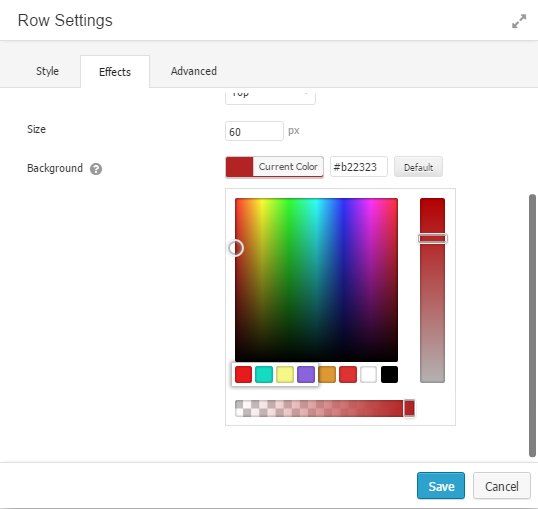This screenshot has height=509, width=538.
Task: Pick the red palette swatch
Action: click(244, 374)
